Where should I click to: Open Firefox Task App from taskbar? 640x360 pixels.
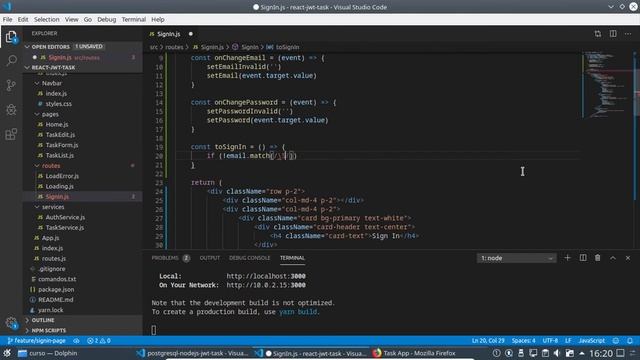pyautogui.click(x=414, y=353)
